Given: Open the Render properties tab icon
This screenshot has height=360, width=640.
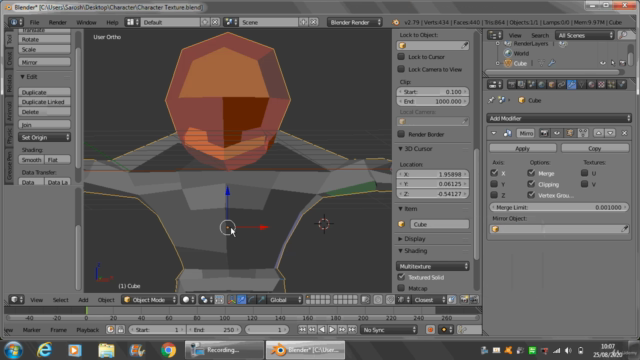Looking at the screenshot, I should pyautogui.click(x=511, y=84).
